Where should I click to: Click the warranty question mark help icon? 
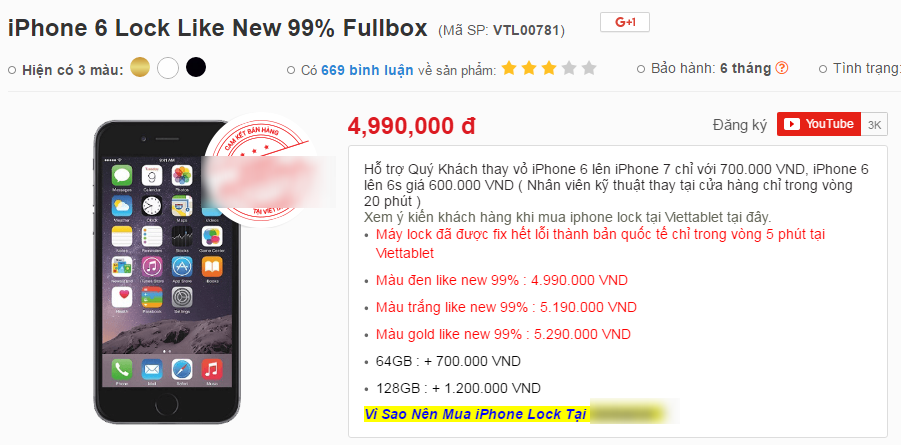(x=781, y=68)
